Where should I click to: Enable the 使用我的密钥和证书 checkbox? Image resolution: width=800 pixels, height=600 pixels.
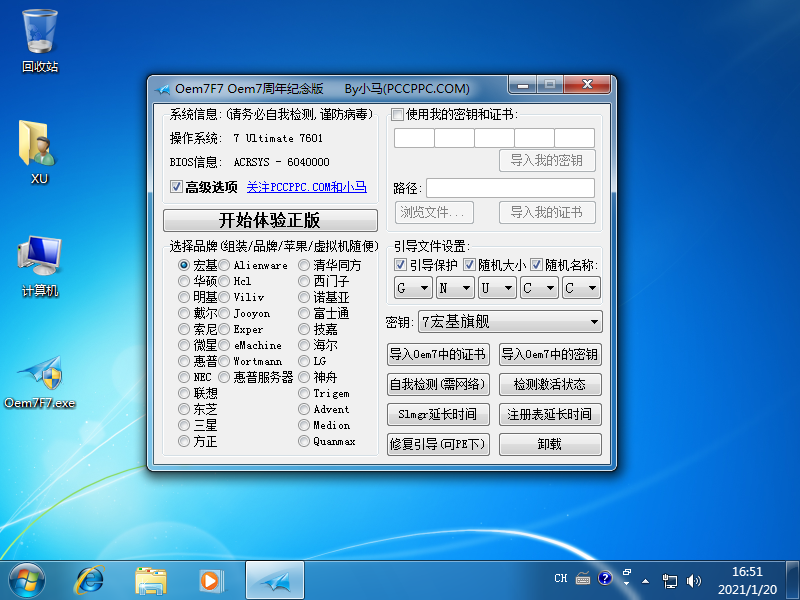pos(397,115)
